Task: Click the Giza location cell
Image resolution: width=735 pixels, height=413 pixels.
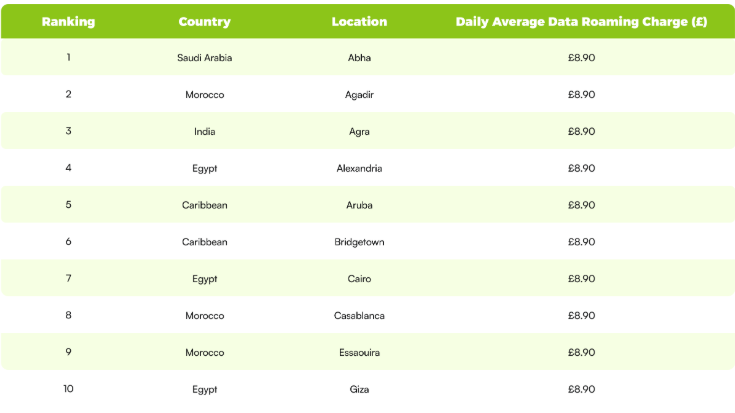Action: click(359, 389)
